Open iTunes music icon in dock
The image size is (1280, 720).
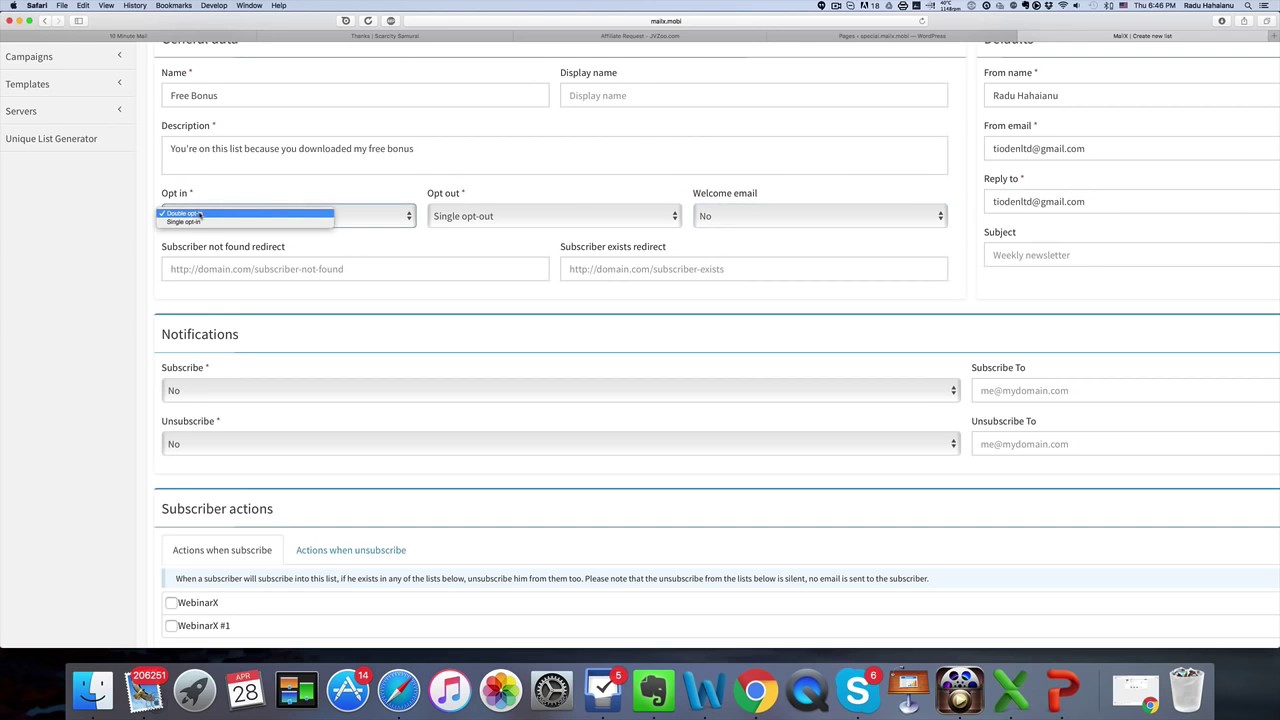tap(450, 691)
